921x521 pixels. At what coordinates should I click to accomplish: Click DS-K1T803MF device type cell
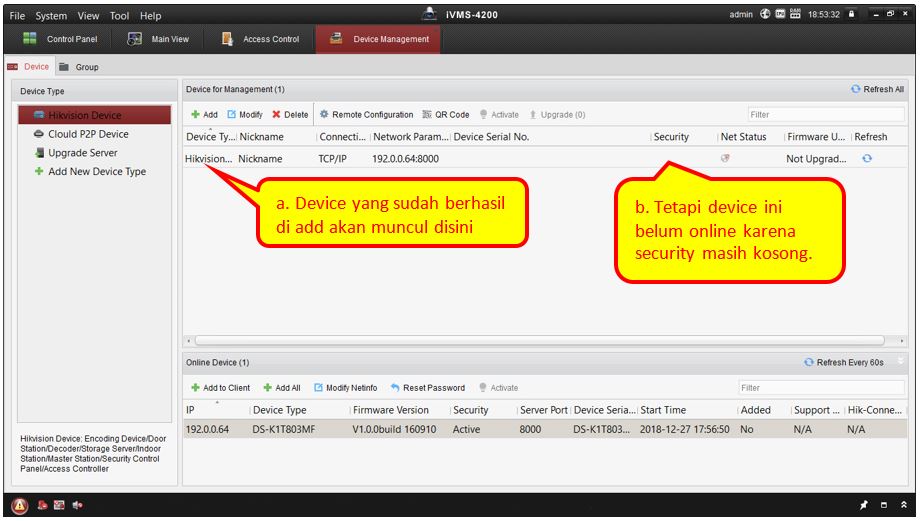point(284,429)
